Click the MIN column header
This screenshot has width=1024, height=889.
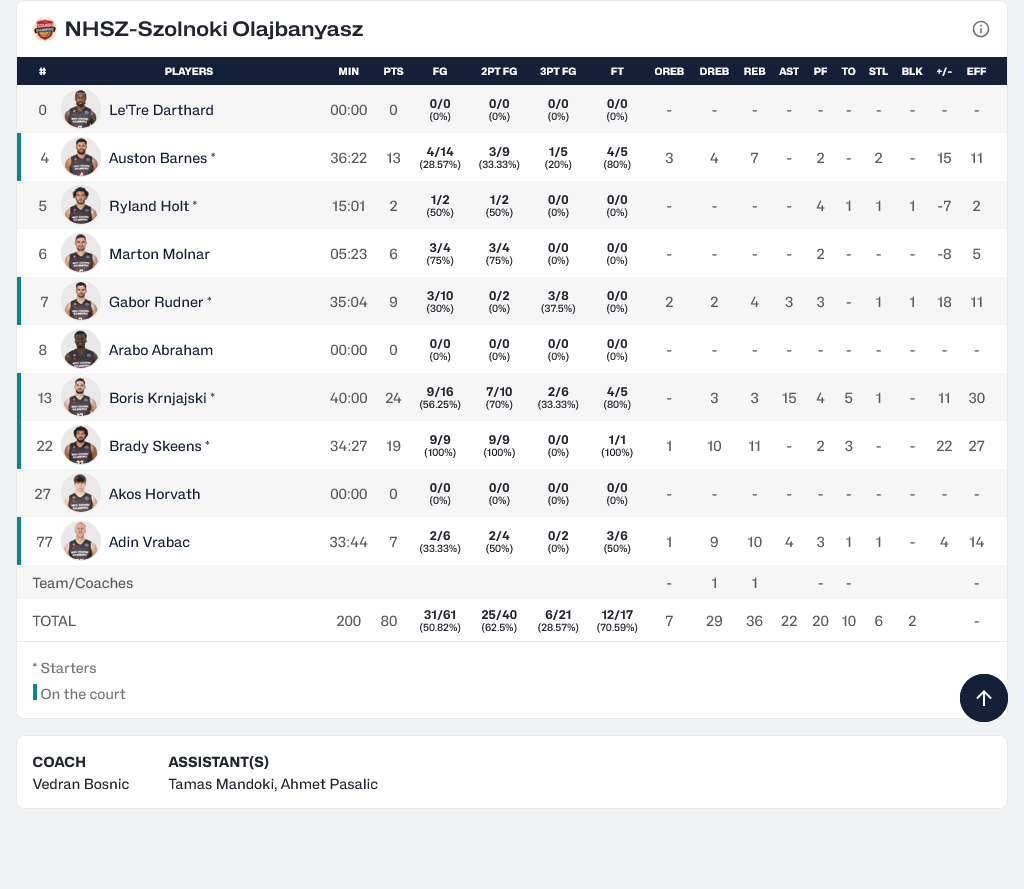(348, 72)
